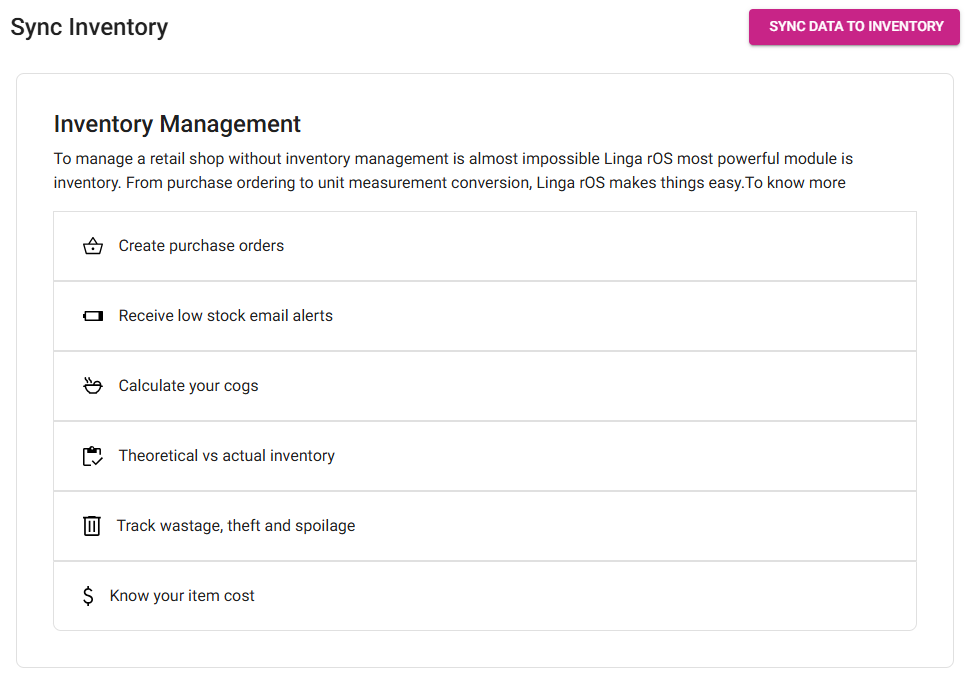Image resolution: width=967 pixels, height=680 pixels.
Task: Click the bowl icon beside Calculate your cogs
Action: pos(93,386)
